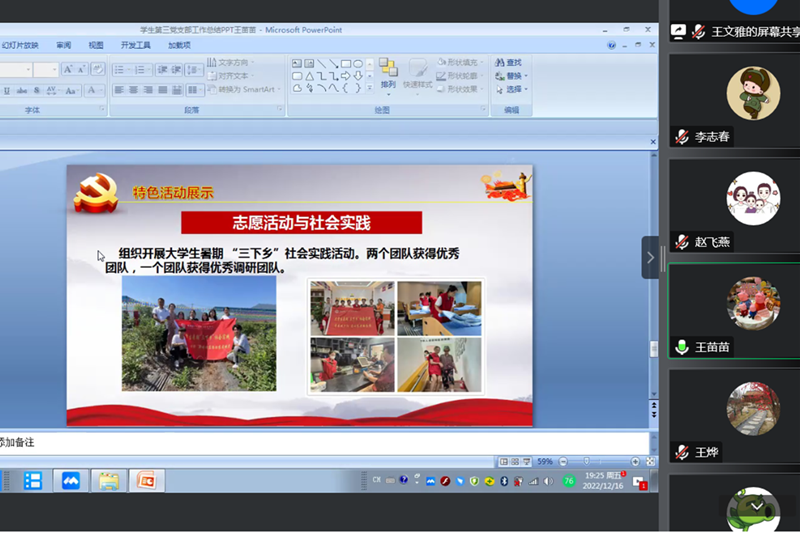Open the Tencent Meeting app in the taskbar

point(71,481)
